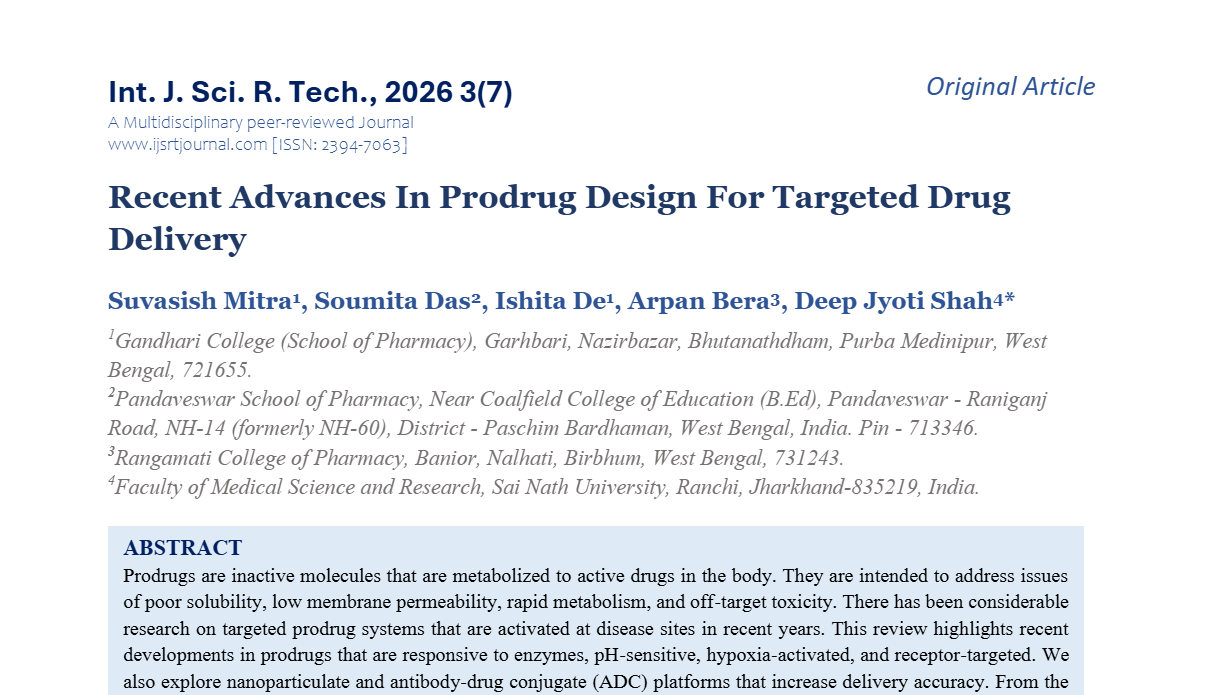The width and height of the screenshot is (1220, 695).
Task: Click corresponding author Deep Jyoti Shah
Action: coord(893,301)
